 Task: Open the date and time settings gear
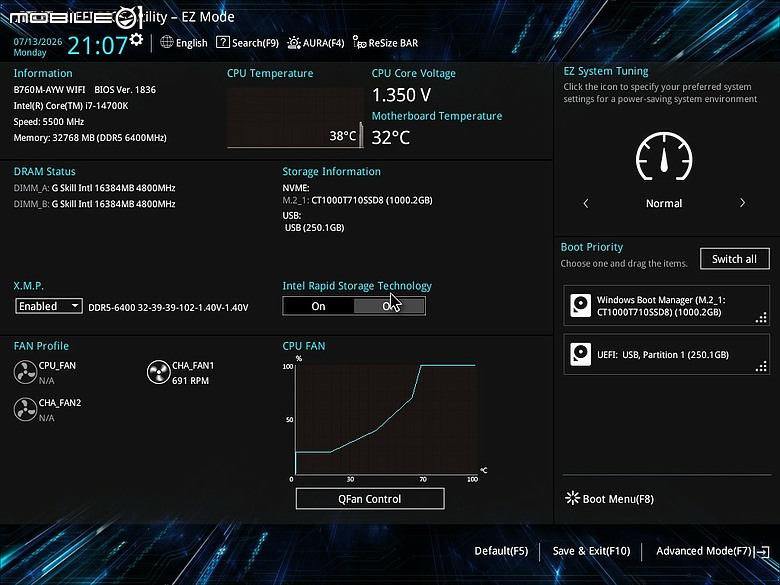click(136, 39)
